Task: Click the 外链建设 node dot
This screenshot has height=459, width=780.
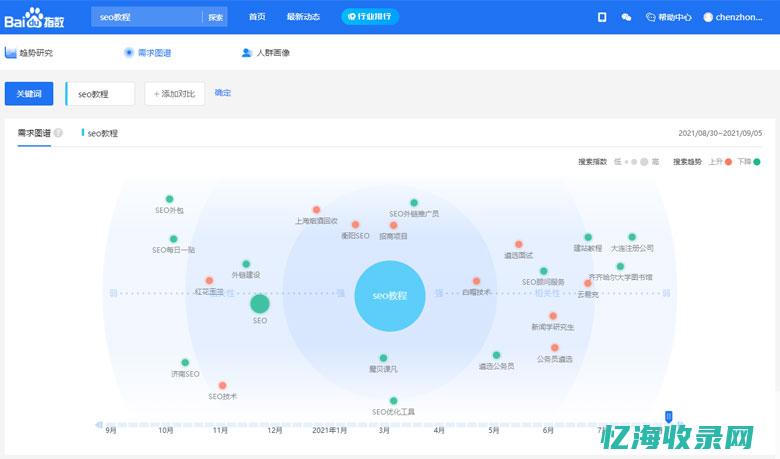Action: pos(246,264)
